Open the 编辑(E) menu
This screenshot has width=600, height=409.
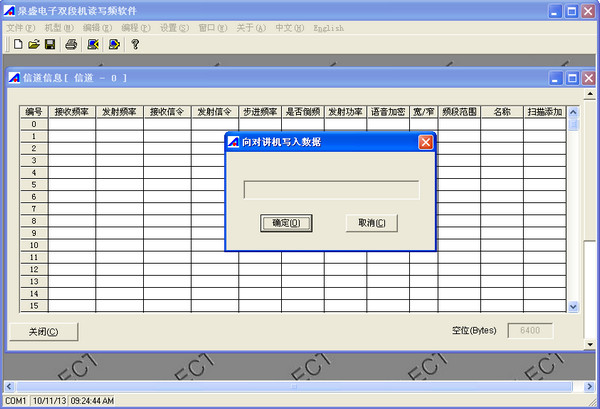(x=97, y=28)
